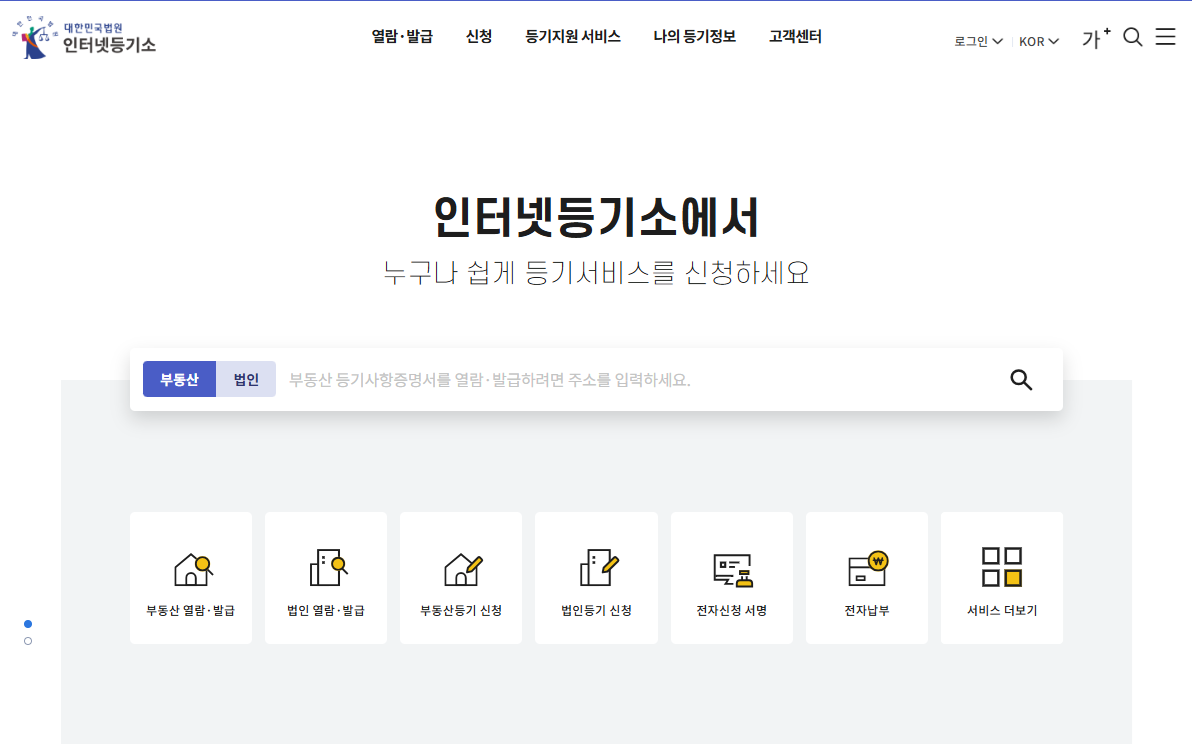
Task: Open the 나의 등기정보 menu
Action: [695, 37]
